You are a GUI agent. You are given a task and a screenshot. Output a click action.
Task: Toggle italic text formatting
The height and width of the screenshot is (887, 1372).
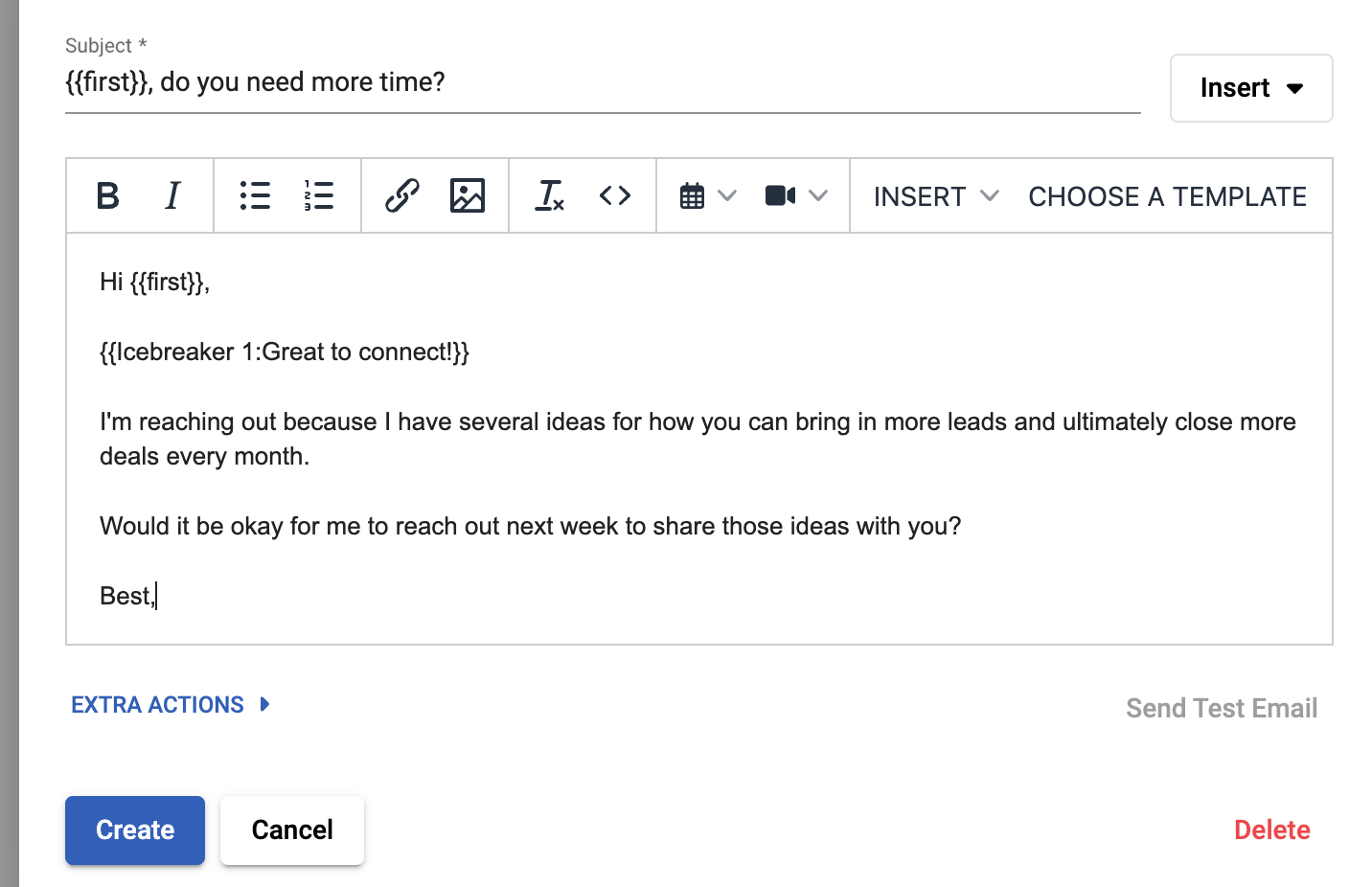pos(172,195)
